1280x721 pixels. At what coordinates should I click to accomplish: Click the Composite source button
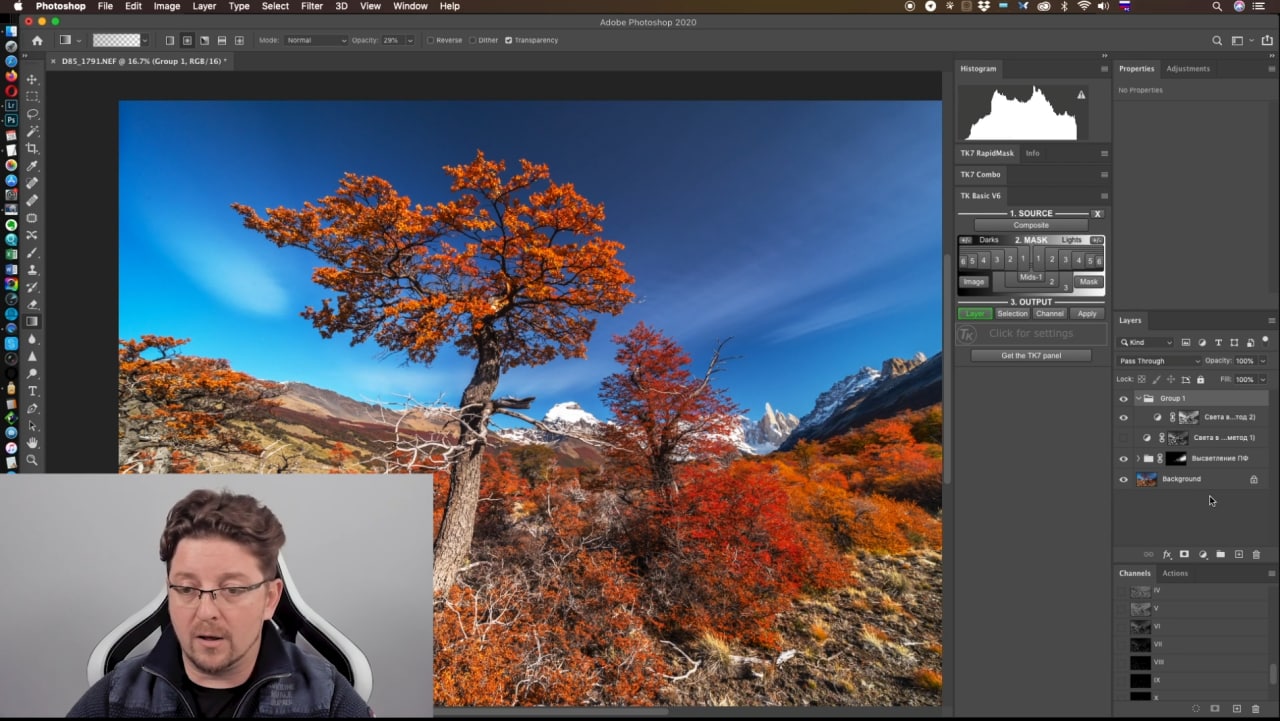1031,226
